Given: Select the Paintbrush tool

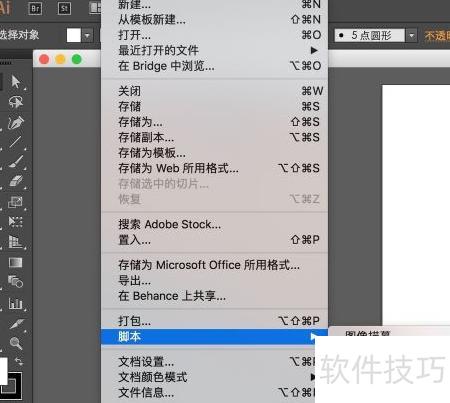Looking at the screenshot, I should [x=15, y=162].
